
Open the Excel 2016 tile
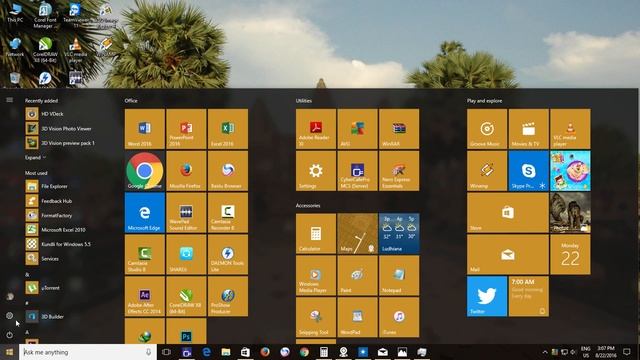point(228,129)
